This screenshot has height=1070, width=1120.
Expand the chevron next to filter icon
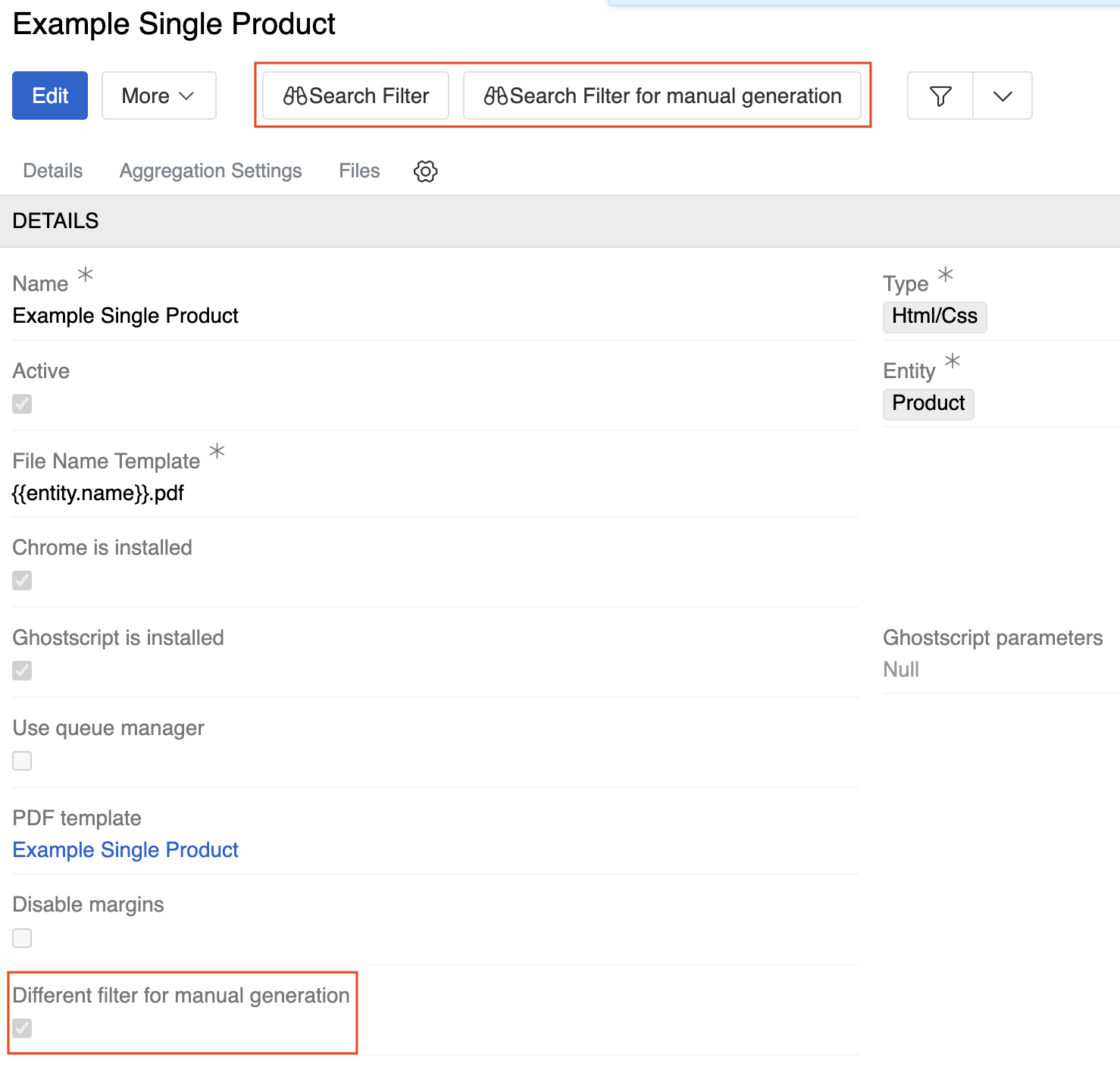(1002, 96)
